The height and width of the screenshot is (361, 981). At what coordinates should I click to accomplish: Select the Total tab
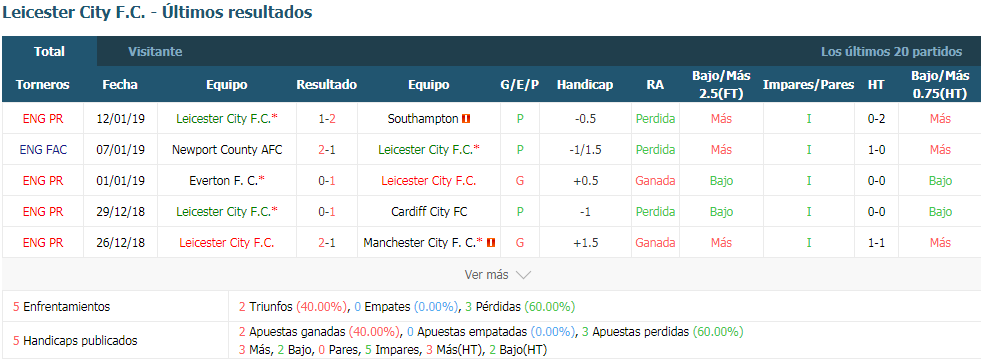[x=49, y=52]
